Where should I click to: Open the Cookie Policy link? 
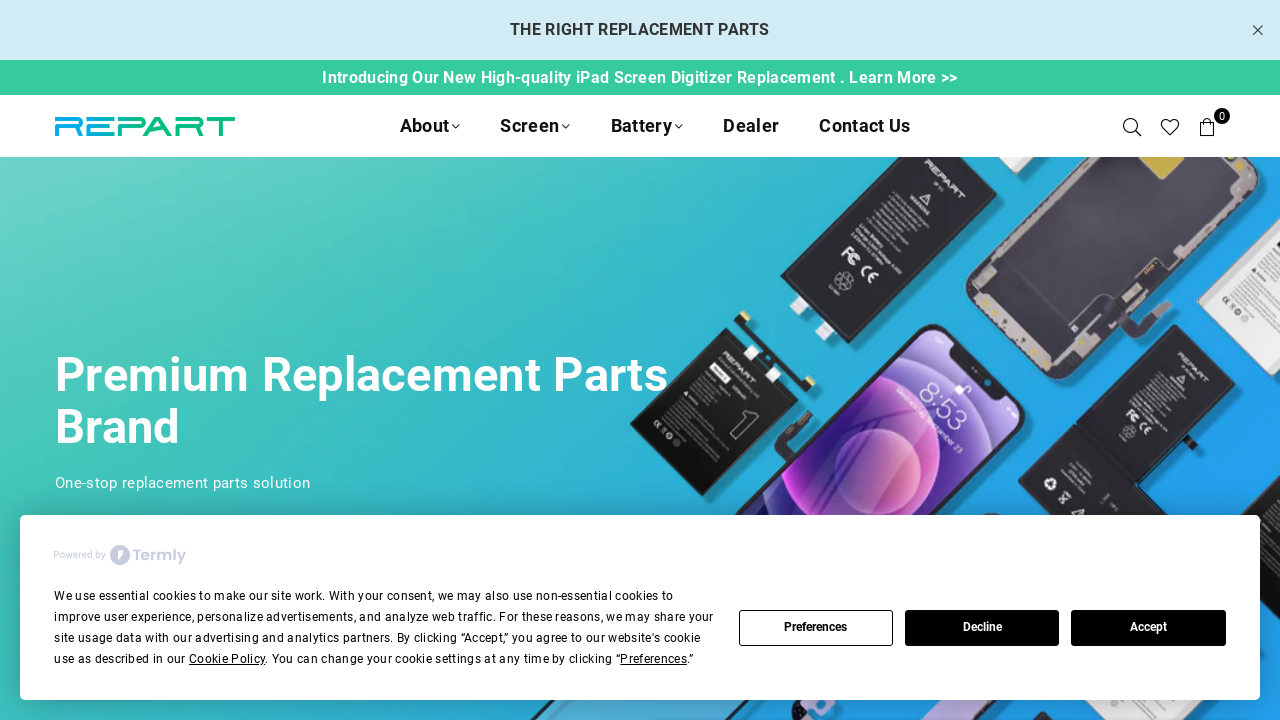click(227, 659)
